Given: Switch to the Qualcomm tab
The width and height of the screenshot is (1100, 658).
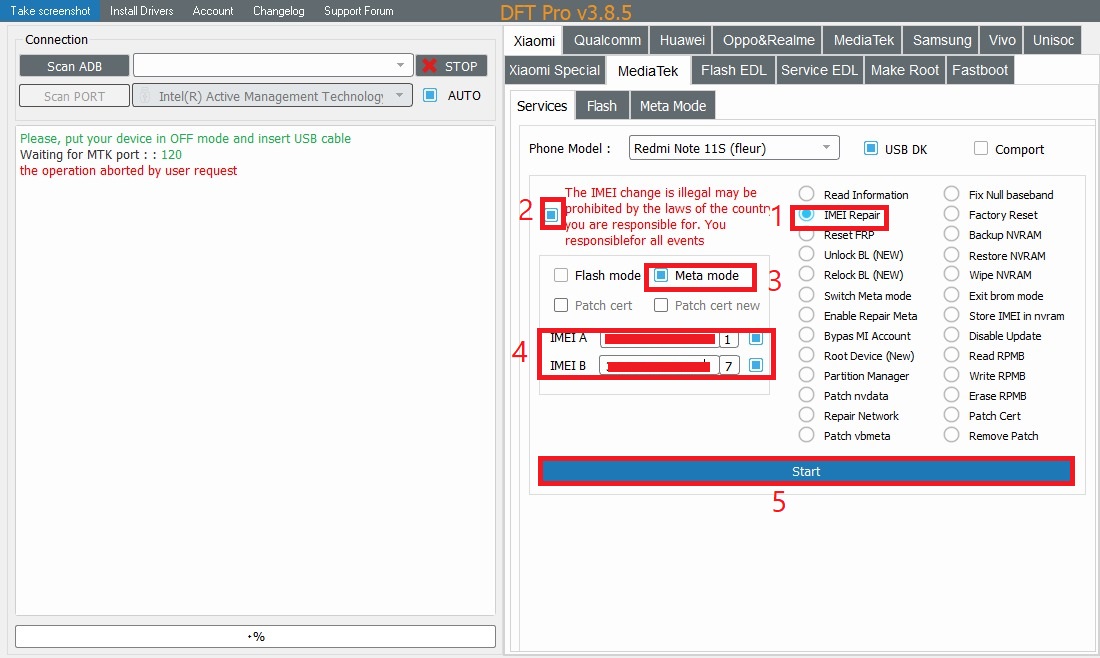Looking at the screenshot, I should coord(607,40).
